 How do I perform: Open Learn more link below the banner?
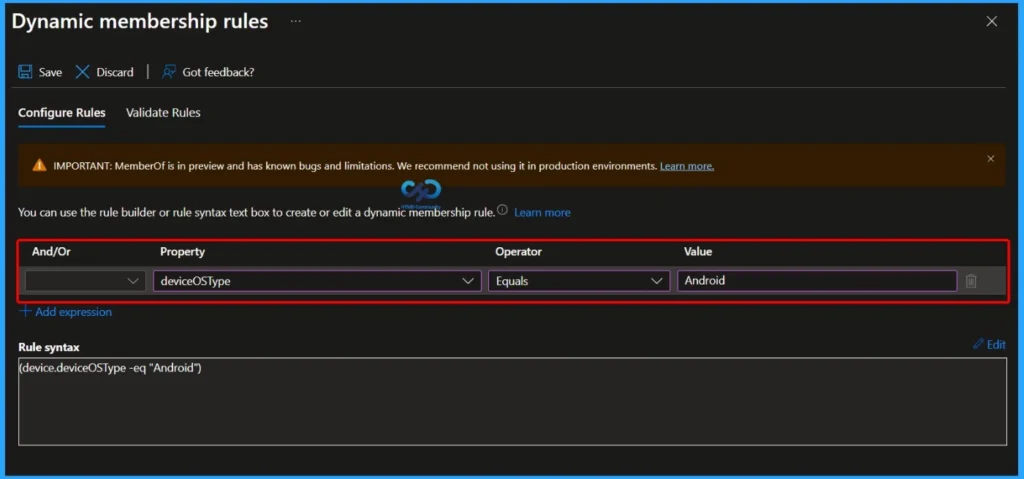pos(542,212)
